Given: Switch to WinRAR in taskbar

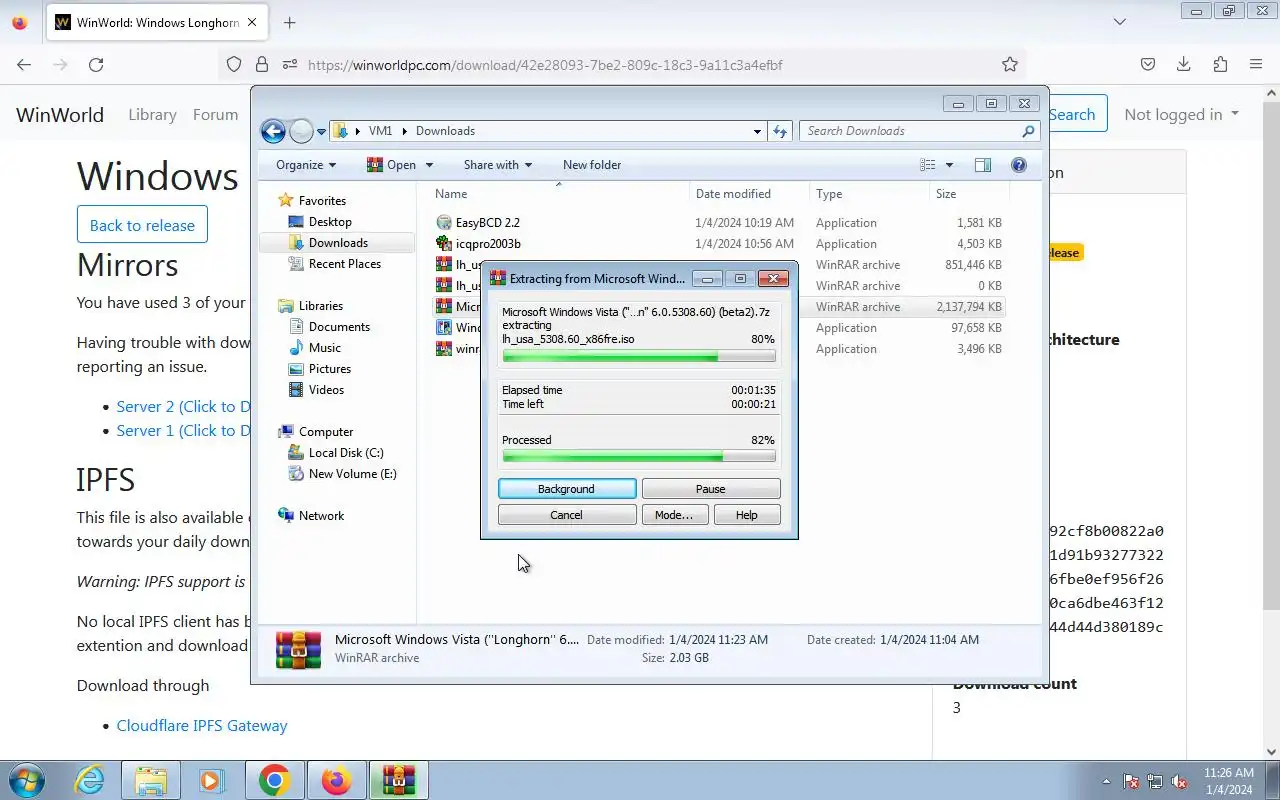Looking at the screenshot, I should (x=398, y=780).
